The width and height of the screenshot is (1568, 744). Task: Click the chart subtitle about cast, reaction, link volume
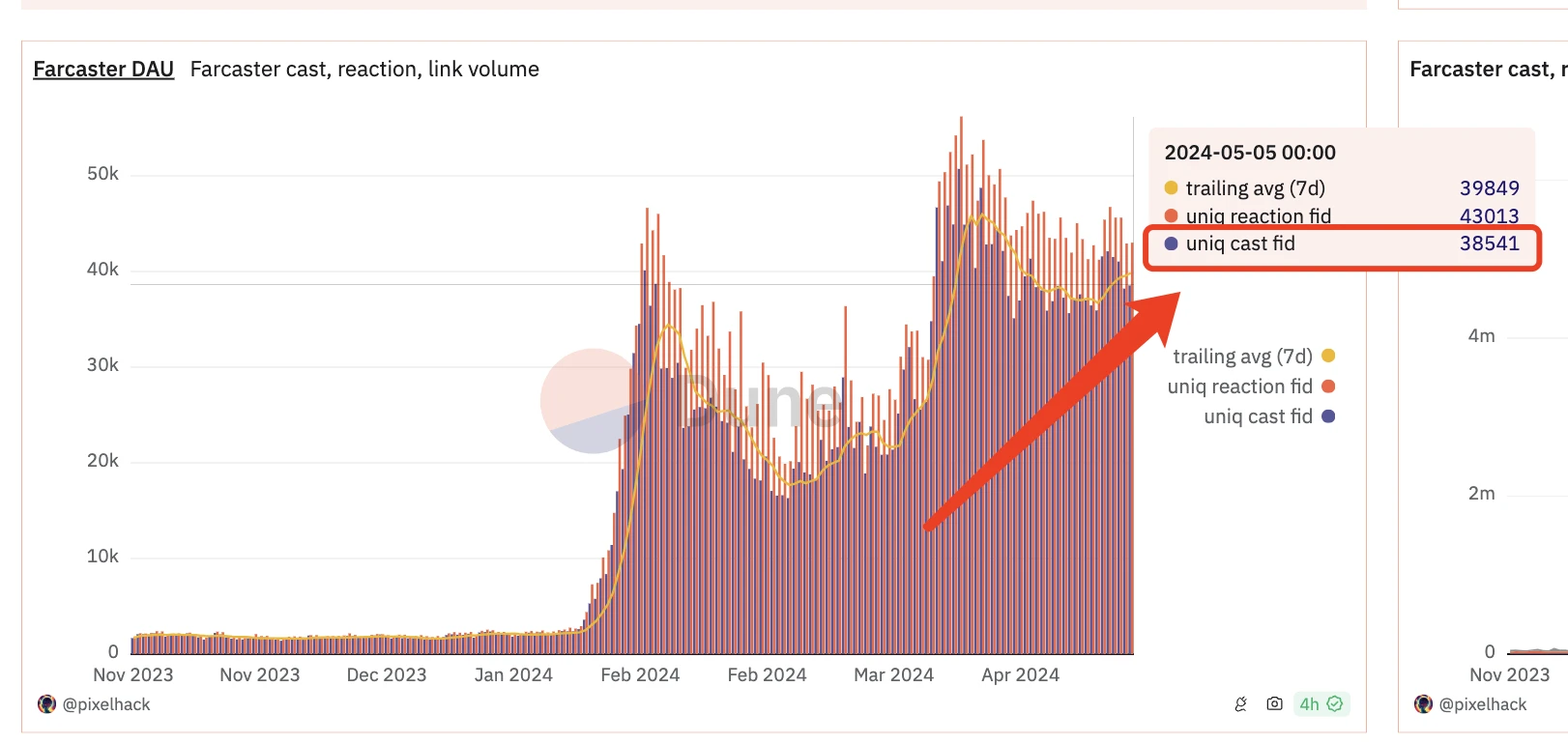[x=364, y=70]
